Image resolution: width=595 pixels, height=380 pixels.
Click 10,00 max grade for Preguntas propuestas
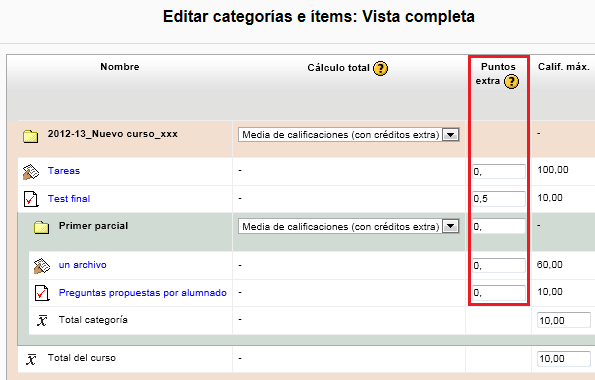point(550,292)
